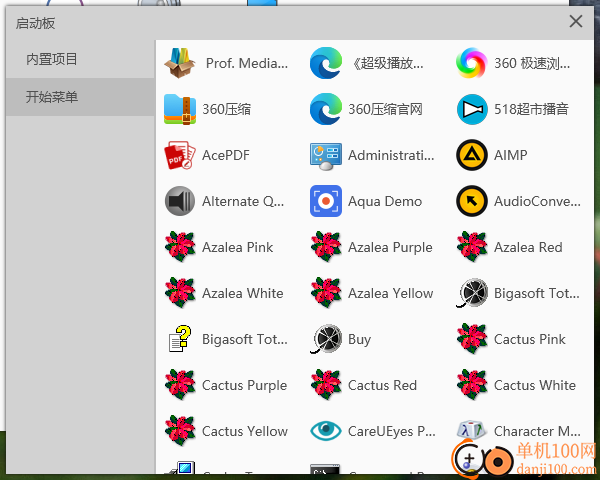Click the "Aqua Demo" label

point(385,201)
